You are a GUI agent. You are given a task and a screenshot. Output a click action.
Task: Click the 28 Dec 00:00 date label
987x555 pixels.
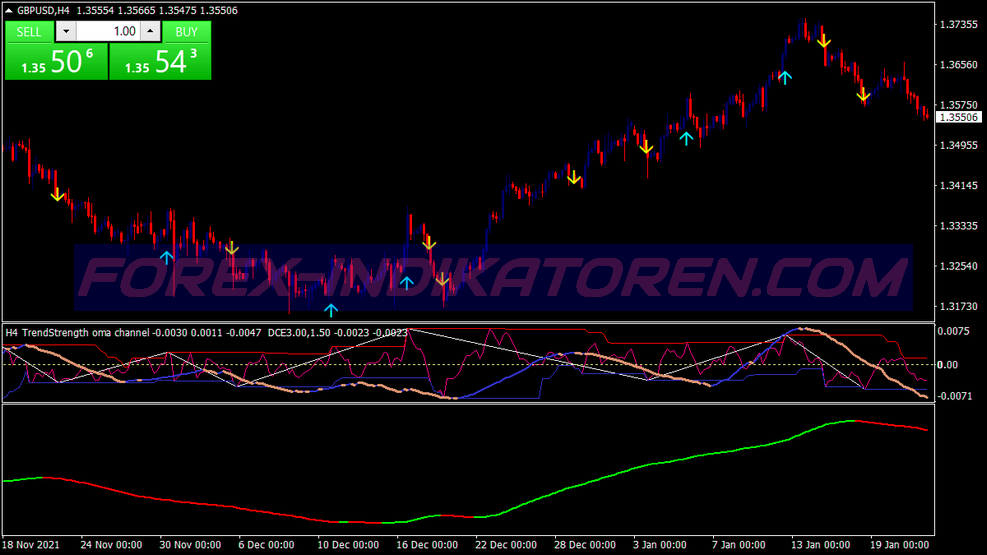pos(585,545)
